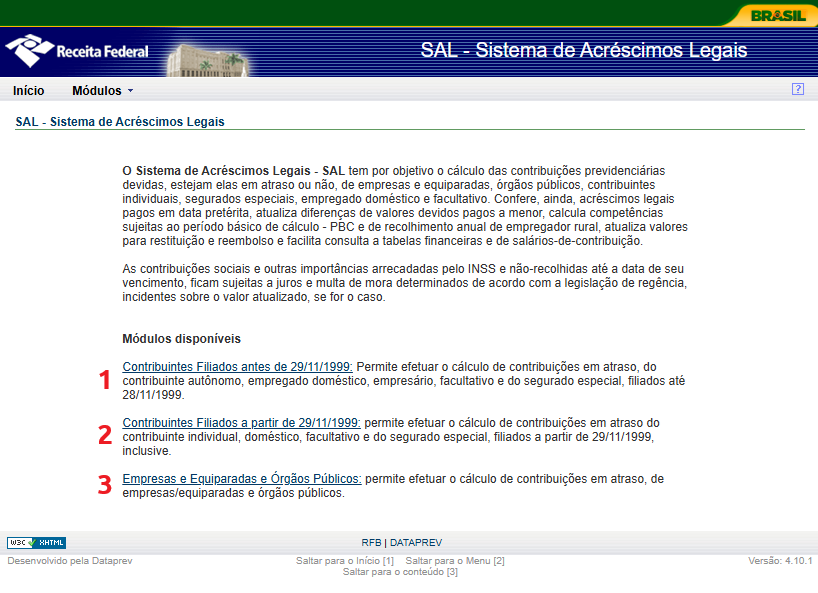The height and width of the screenshot is (593, 818).
Task: Open Empresas e Equiparadas e Órgãos Públicos
Action: (x=241, y=479)
